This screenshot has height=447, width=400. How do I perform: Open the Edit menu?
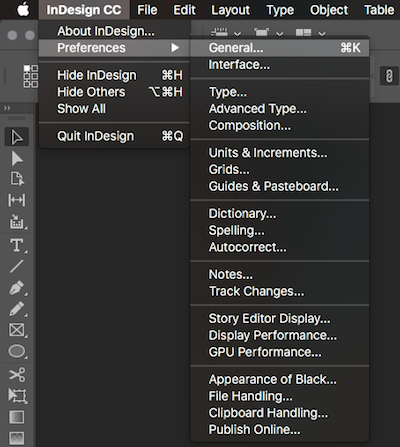pyautogui.click(x=184, y=10)
